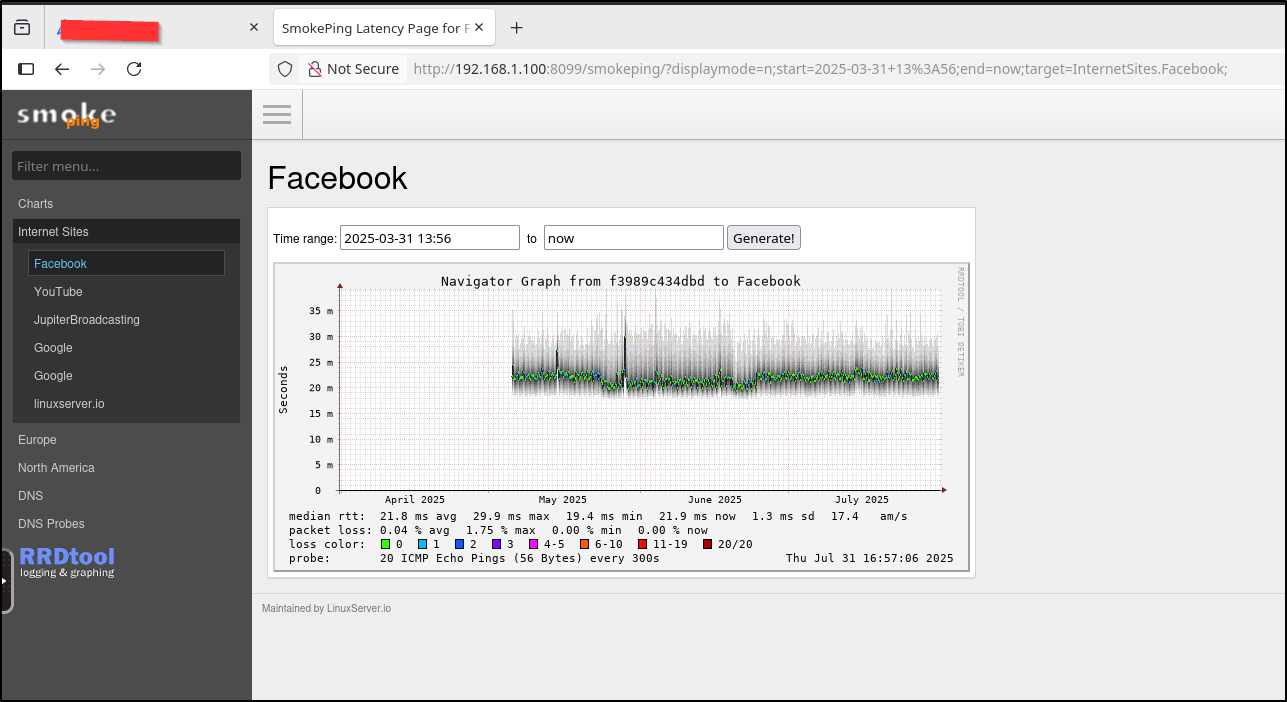Click the graph title 'Navigator Graph from f3989c434dbd to Facebook'

pos(621,281)
